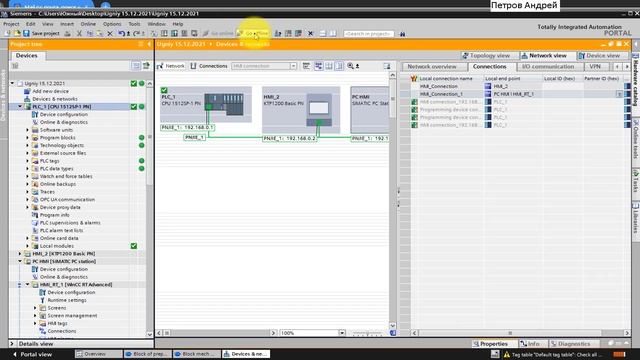Click the zoom magnifier icon in network toolbar
The width and height of the screenshot is (640, 360).
(x=350, y=66)
